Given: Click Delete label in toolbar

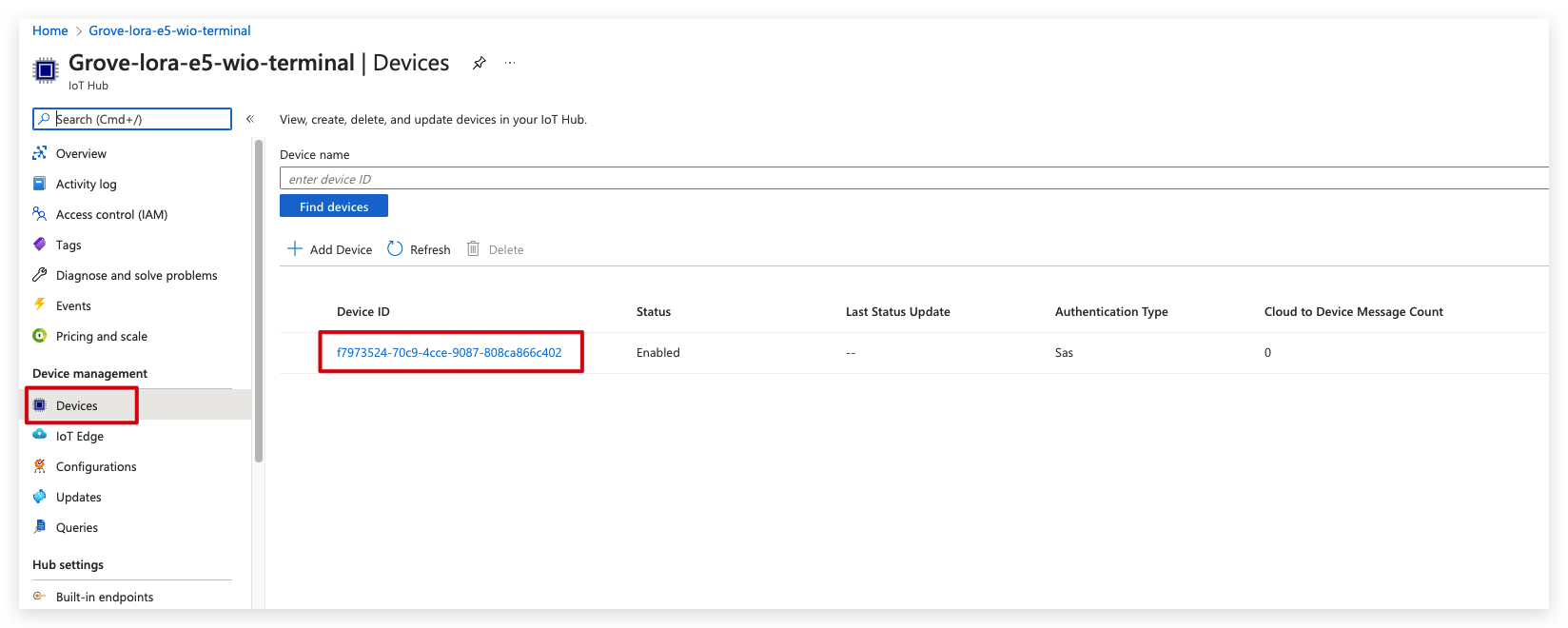Looking at the screenshot, I should click(506, 249).
